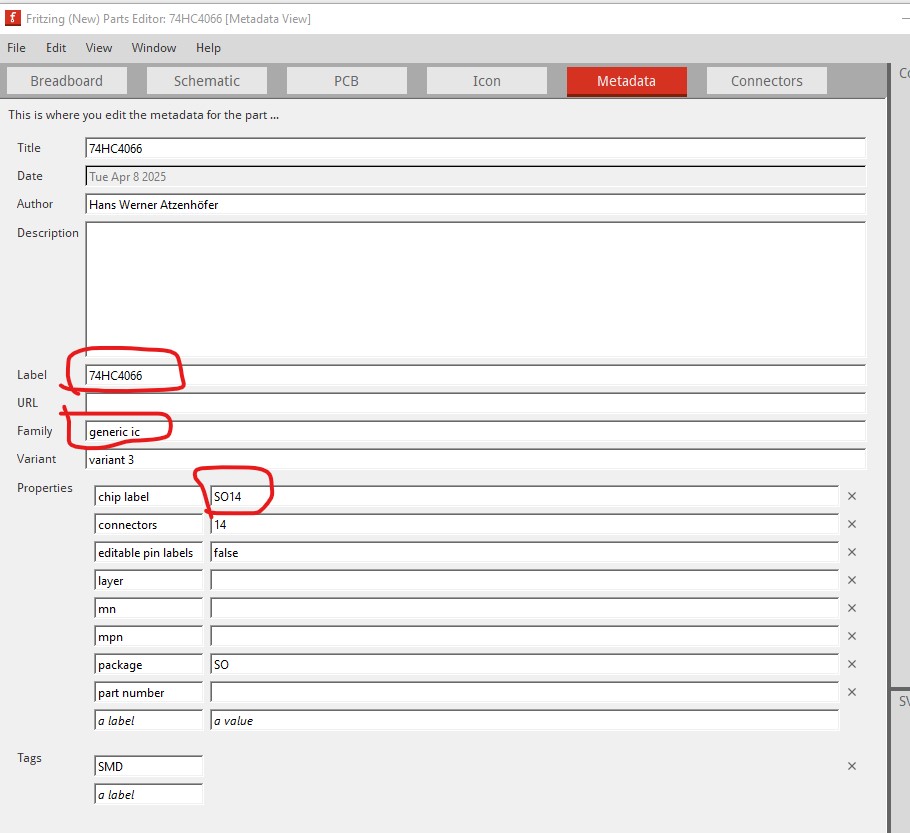Click the Family field with generic ic
910x833 pixels.
click(x=475, y=431)
